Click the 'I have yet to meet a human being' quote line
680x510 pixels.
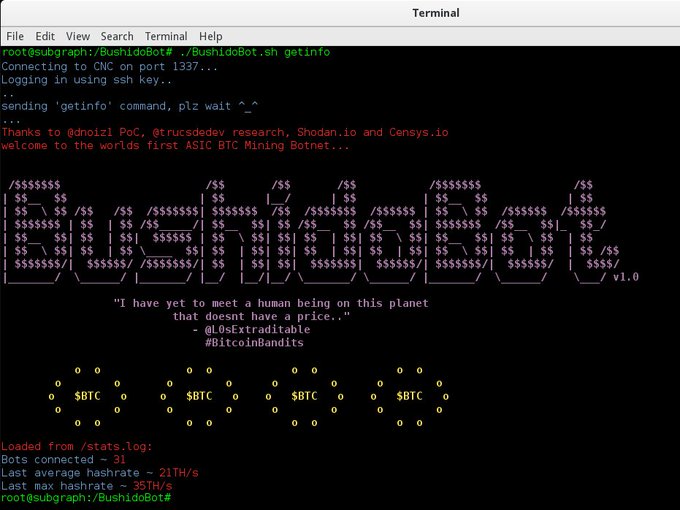tap(271, 303)
